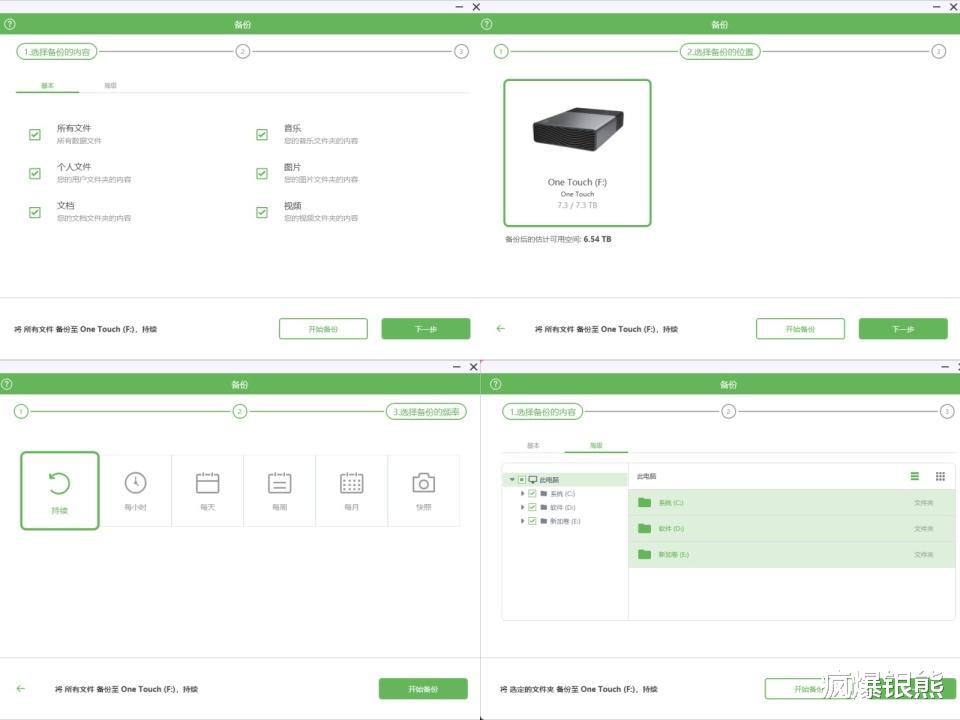Switch to 高级 tab in the top-left window
Image resolution: width=960 pixels, height=720 pixels.
(x=110, y=86)
